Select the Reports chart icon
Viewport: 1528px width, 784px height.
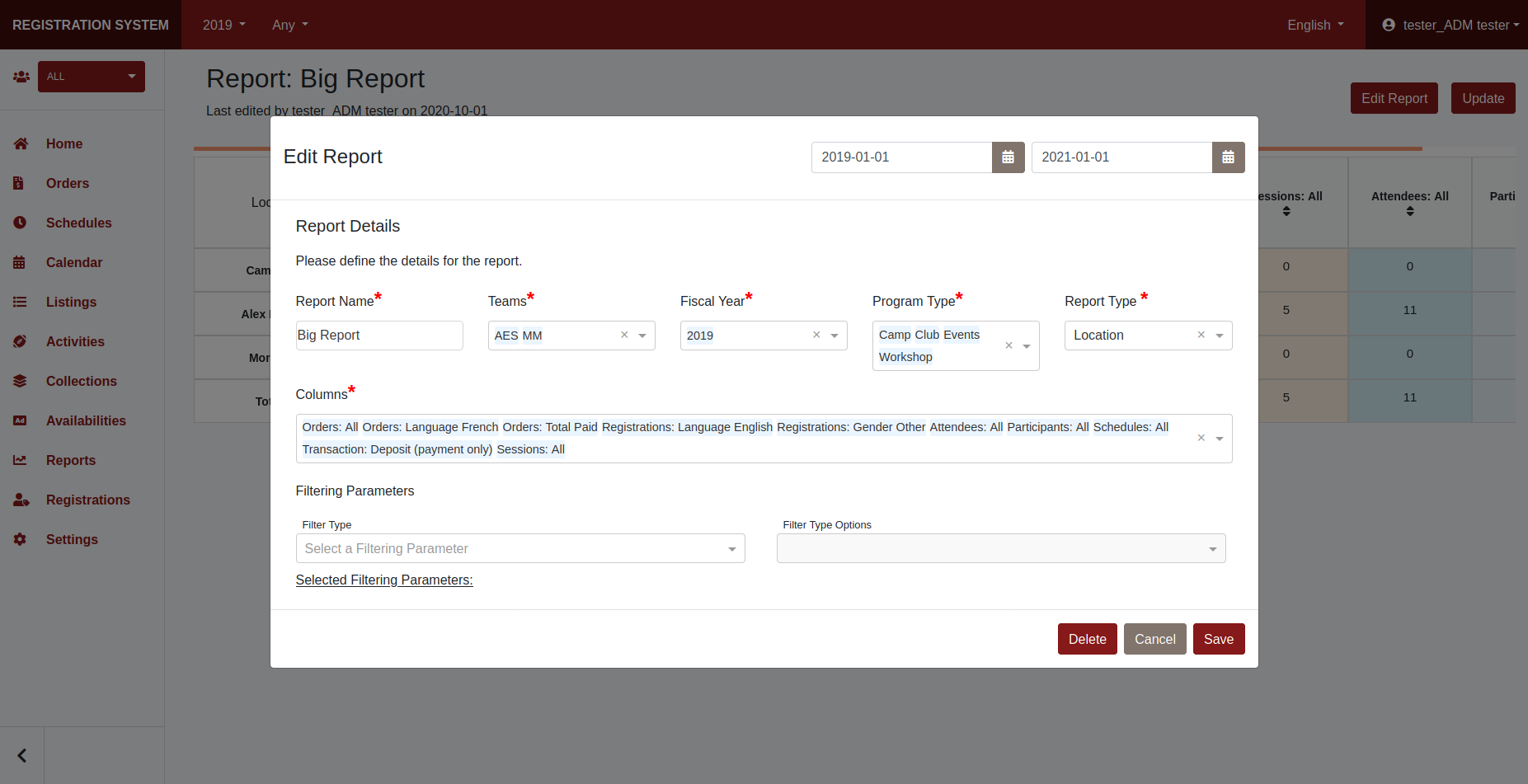click(21, 460)
